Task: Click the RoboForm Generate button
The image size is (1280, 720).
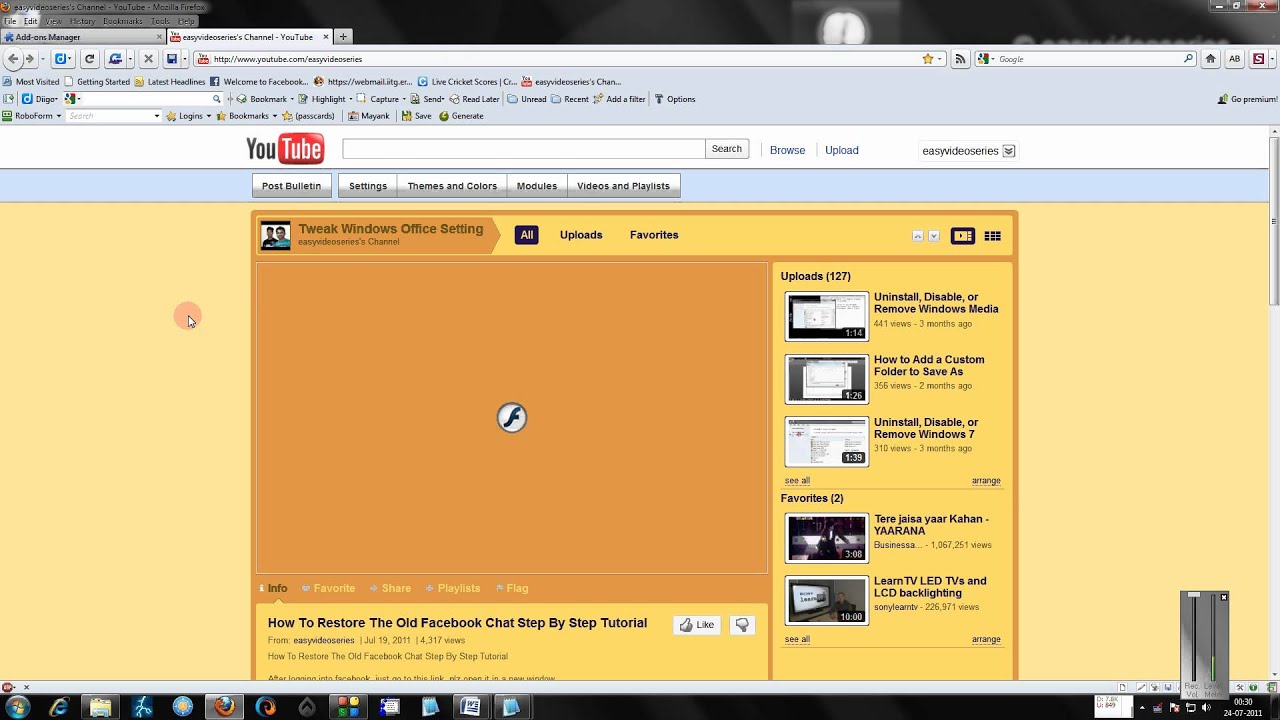Action: [x=459, y=116]
